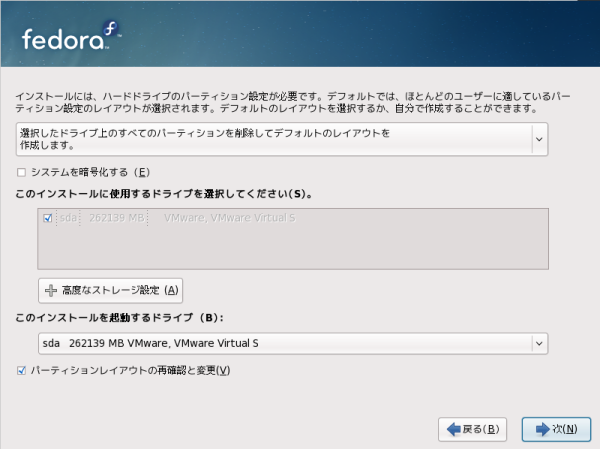The height and width of the screenshot is (449, 600).
Task: Click the plus icon on 高度なストレージ設定
Action: click(x=50, y=290)
